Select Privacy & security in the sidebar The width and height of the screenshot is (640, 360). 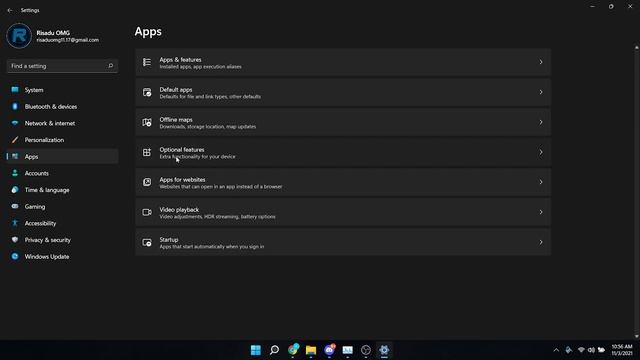(62, 240)
